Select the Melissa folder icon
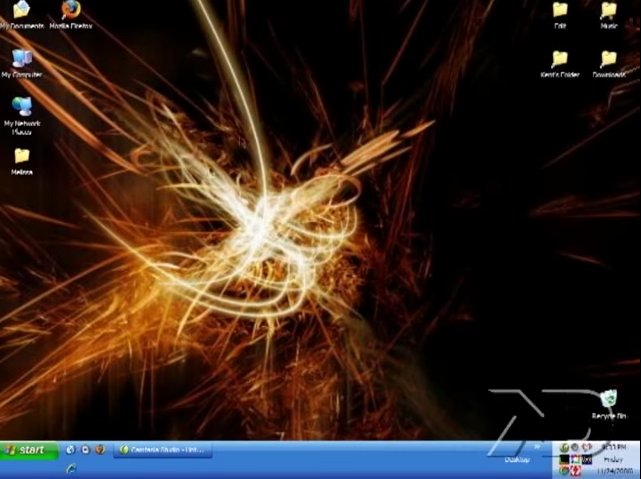Screen dimensions: 641x479 point(22,162)
